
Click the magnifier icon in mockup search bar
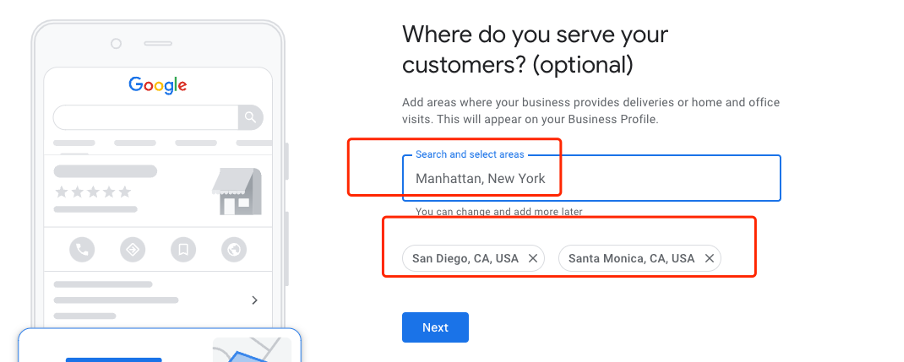tap(250, 118)
